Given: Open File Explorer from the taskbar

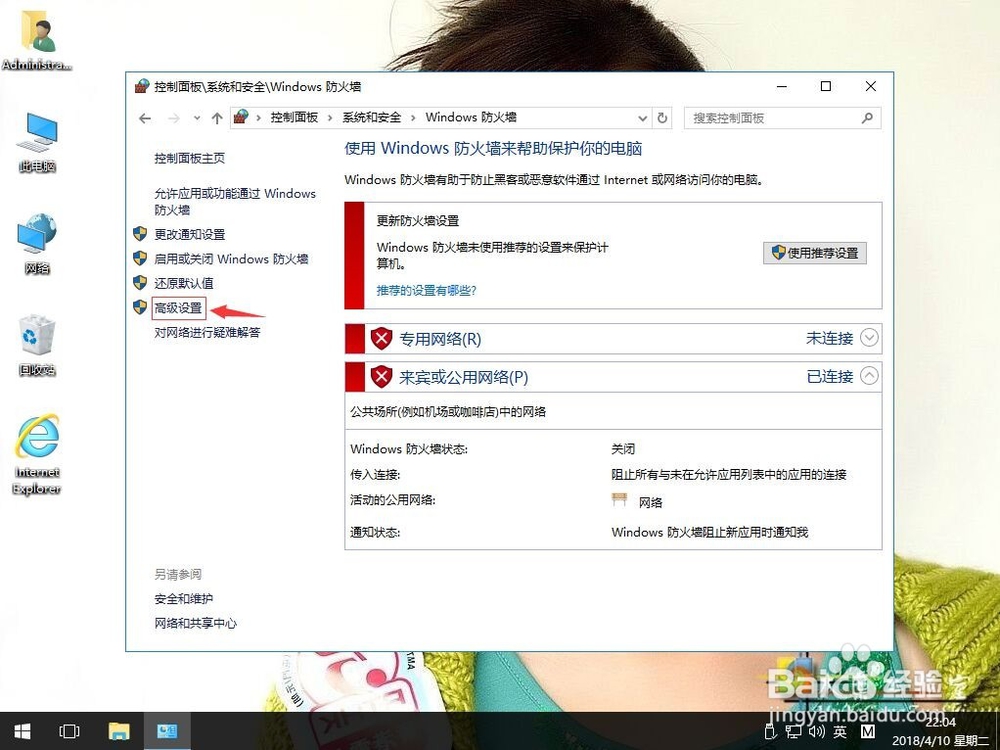Looking at the screenshot, I should (119, 731).
